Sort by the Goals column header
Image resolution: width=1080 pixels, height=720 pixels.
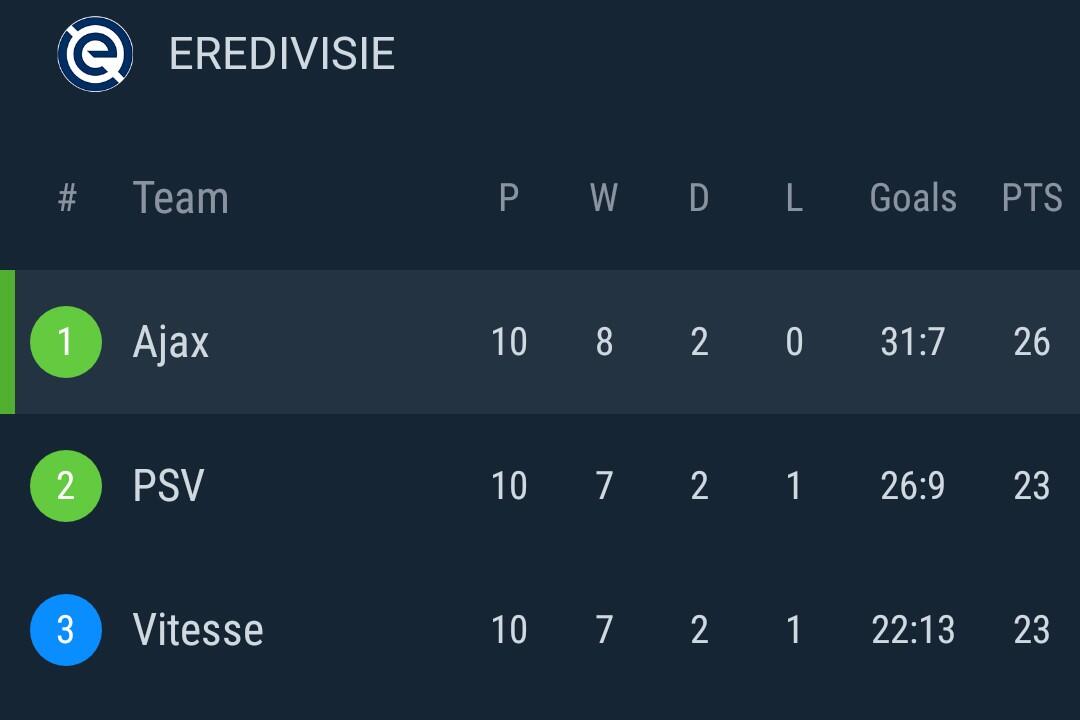[913, 198]
